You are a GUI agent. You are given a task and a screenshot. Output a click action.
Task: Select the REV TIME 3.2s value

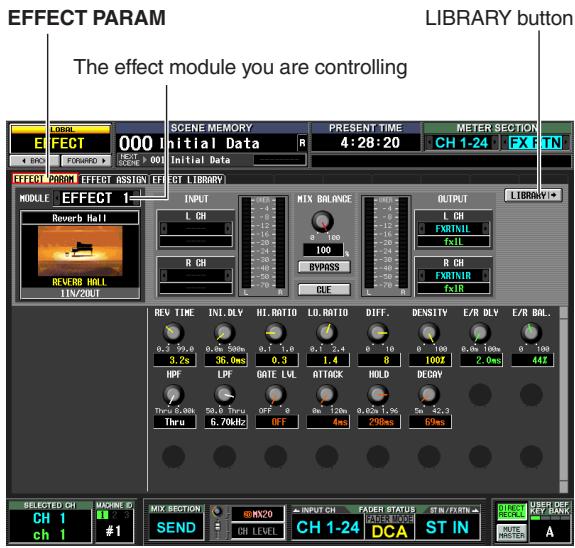tap(175, 360)
